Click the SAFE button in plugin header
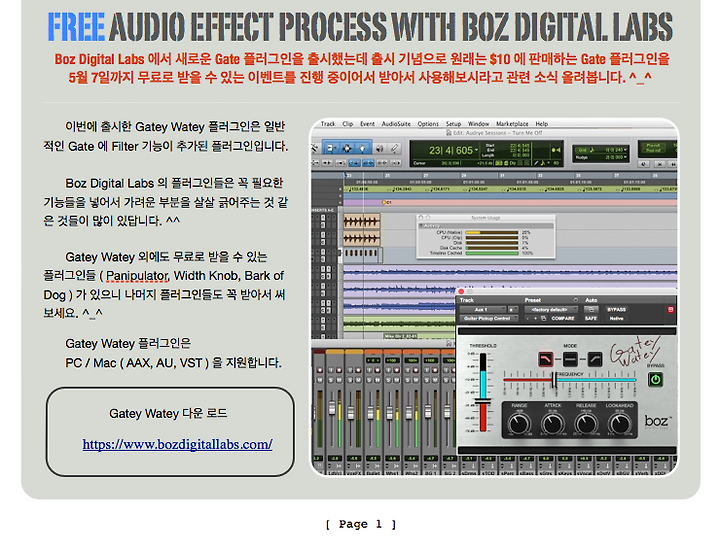The width and height of the screenshot is (720, 547). (x=591, y=318)
